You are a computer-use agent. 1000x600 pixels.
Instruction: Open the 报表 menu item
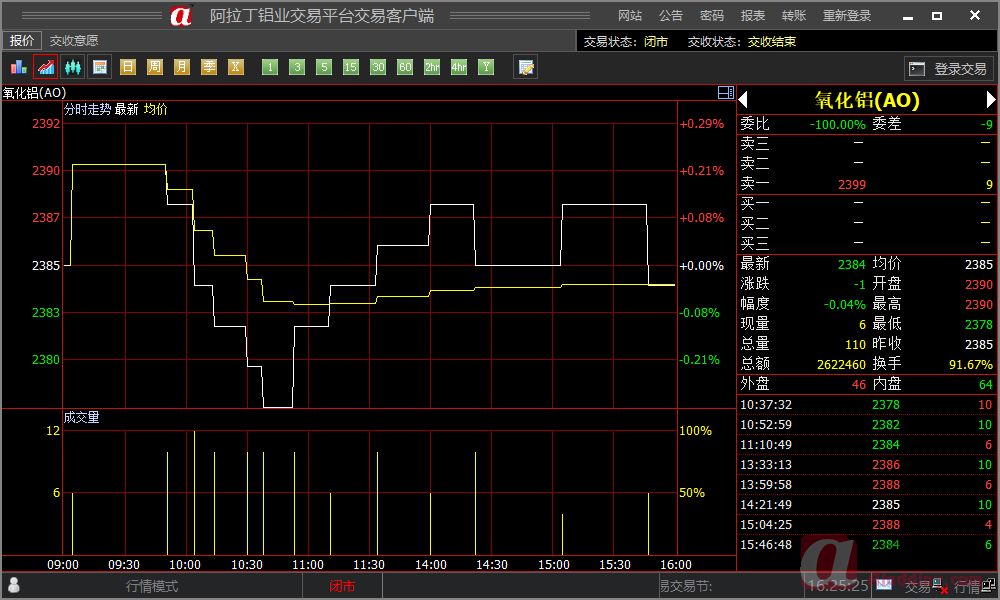(x=753, y=15)
